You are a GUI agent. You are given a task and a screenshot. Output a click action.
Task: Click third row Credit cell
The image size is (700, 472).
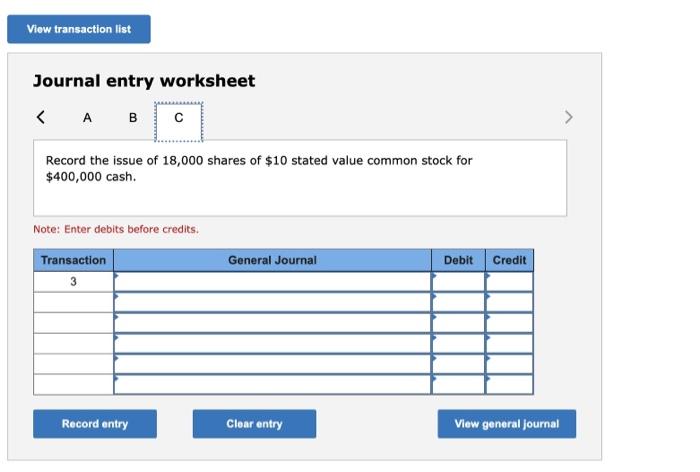(509, 323)
